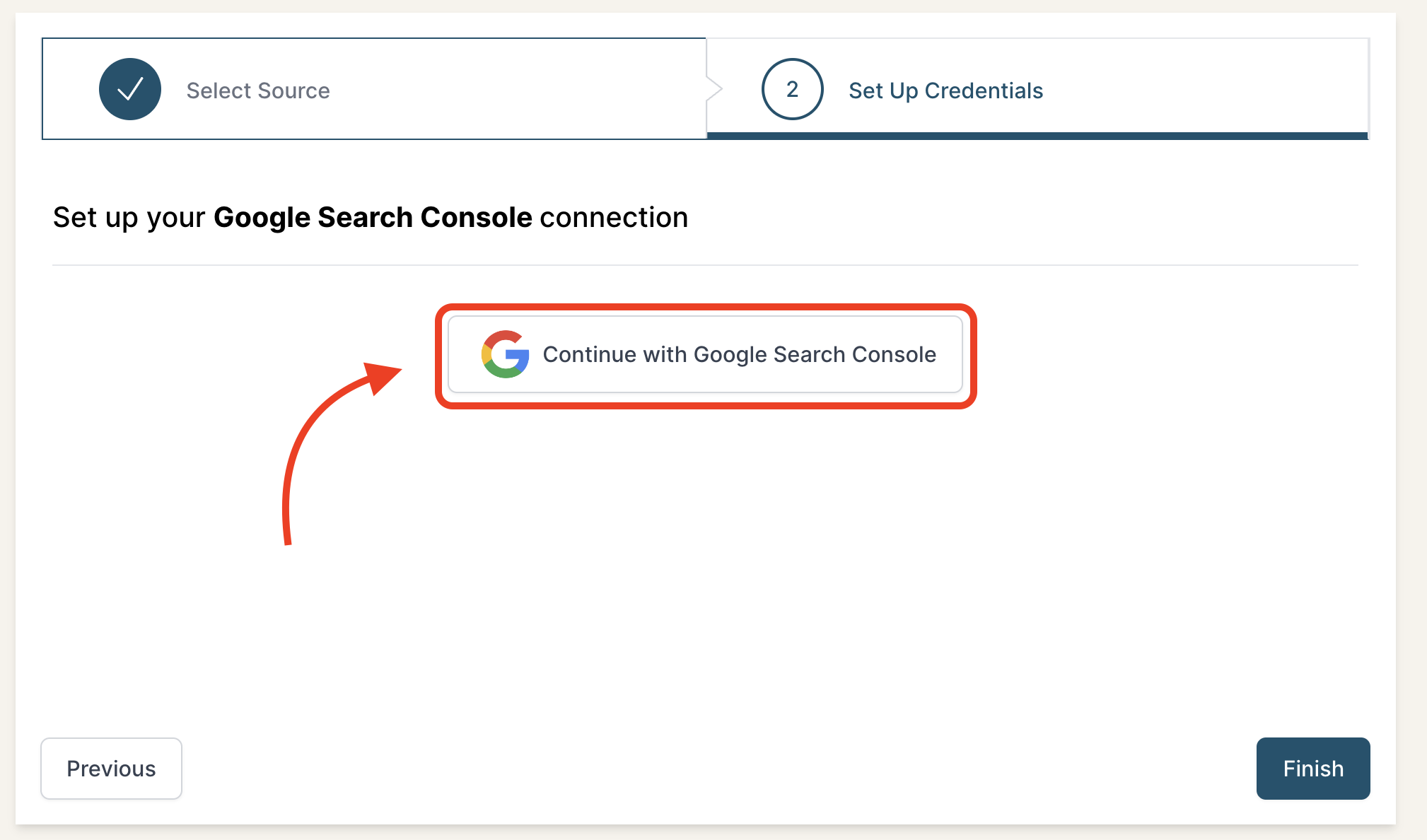Click the bold Google Search Console text
The image size is (1427, 840).
click(373, 217)
